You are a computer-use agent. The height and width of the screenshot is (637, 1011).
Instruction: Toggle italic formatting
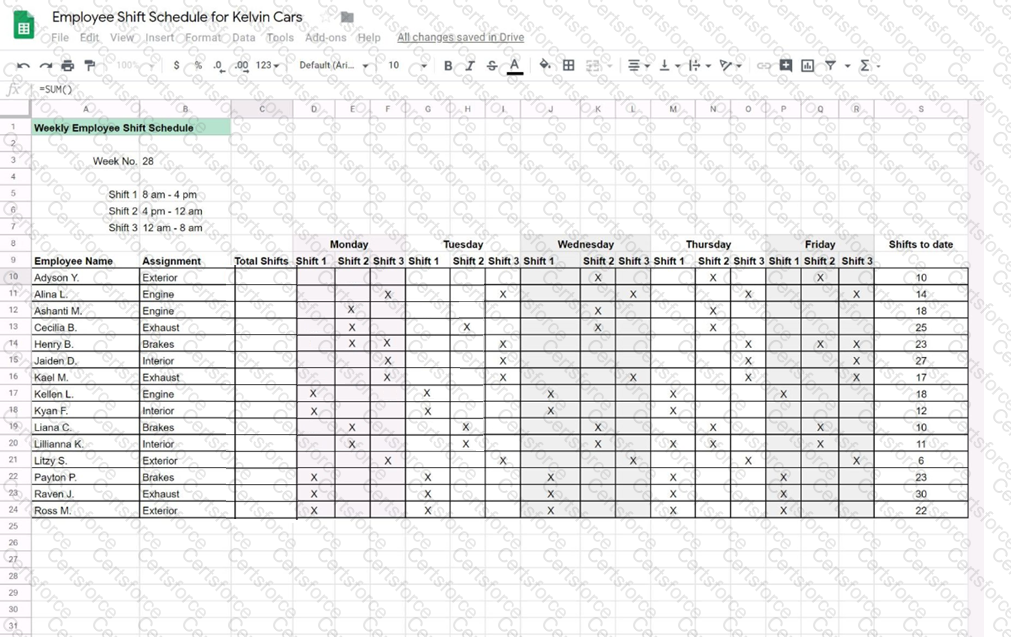pos(469,66)
